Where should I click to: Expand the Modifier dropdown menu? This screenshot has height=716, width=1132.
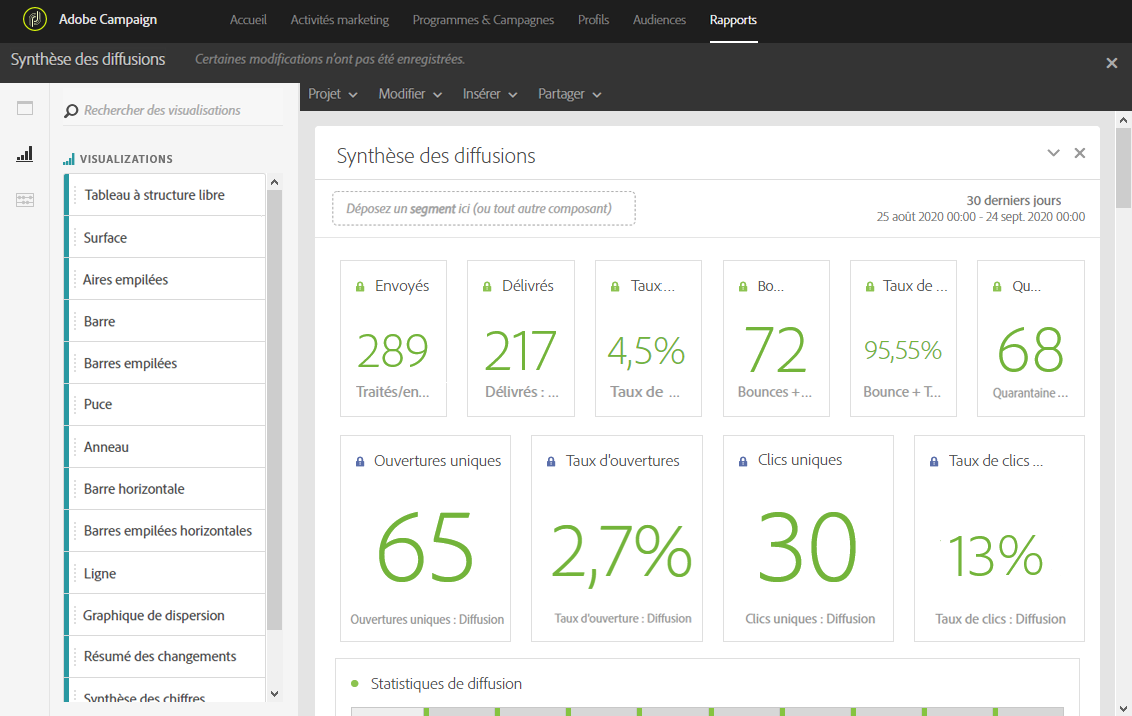coord(410,94)
